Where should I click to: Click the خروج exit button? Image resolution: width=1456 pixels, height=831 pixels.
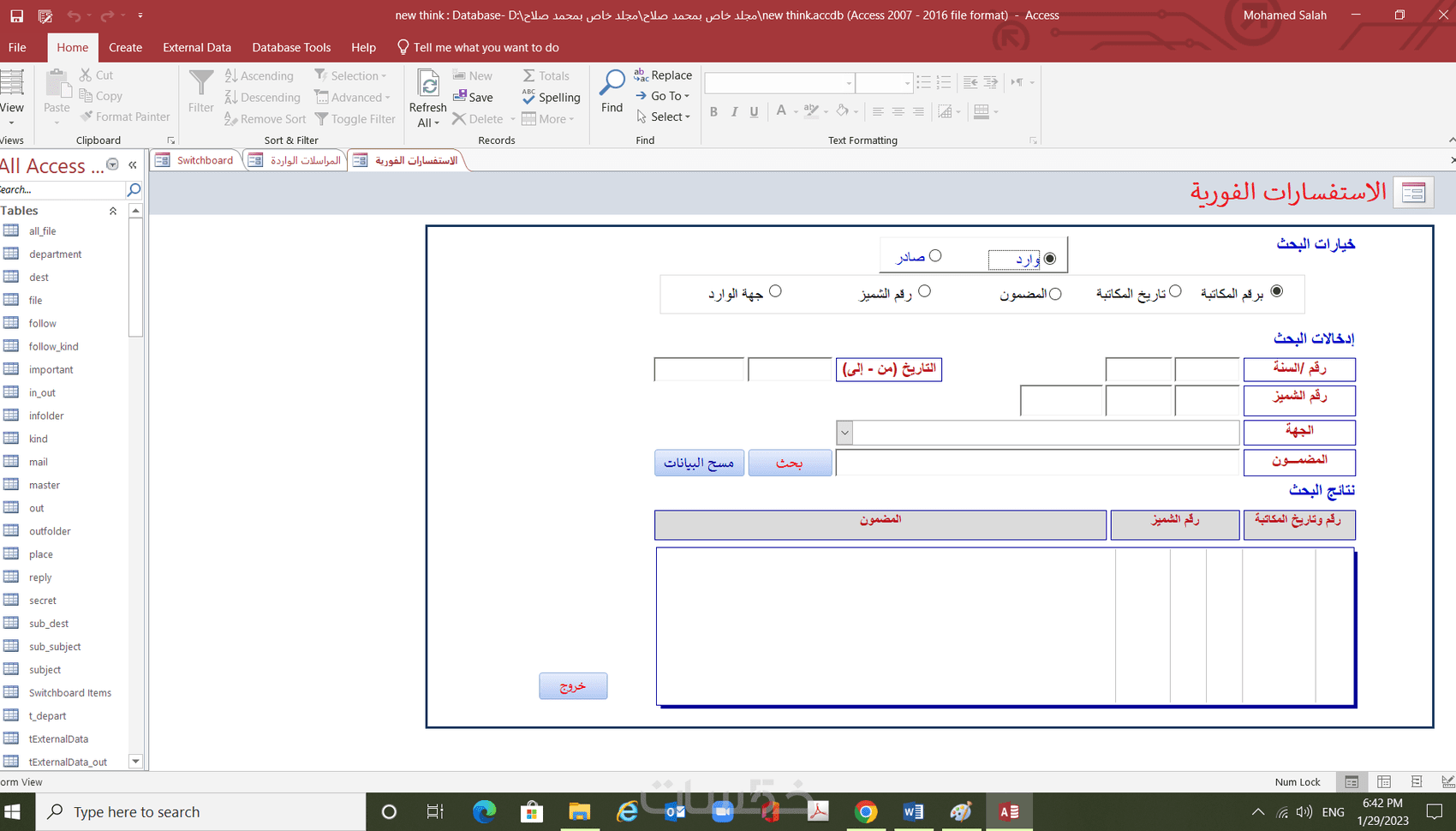573,686
